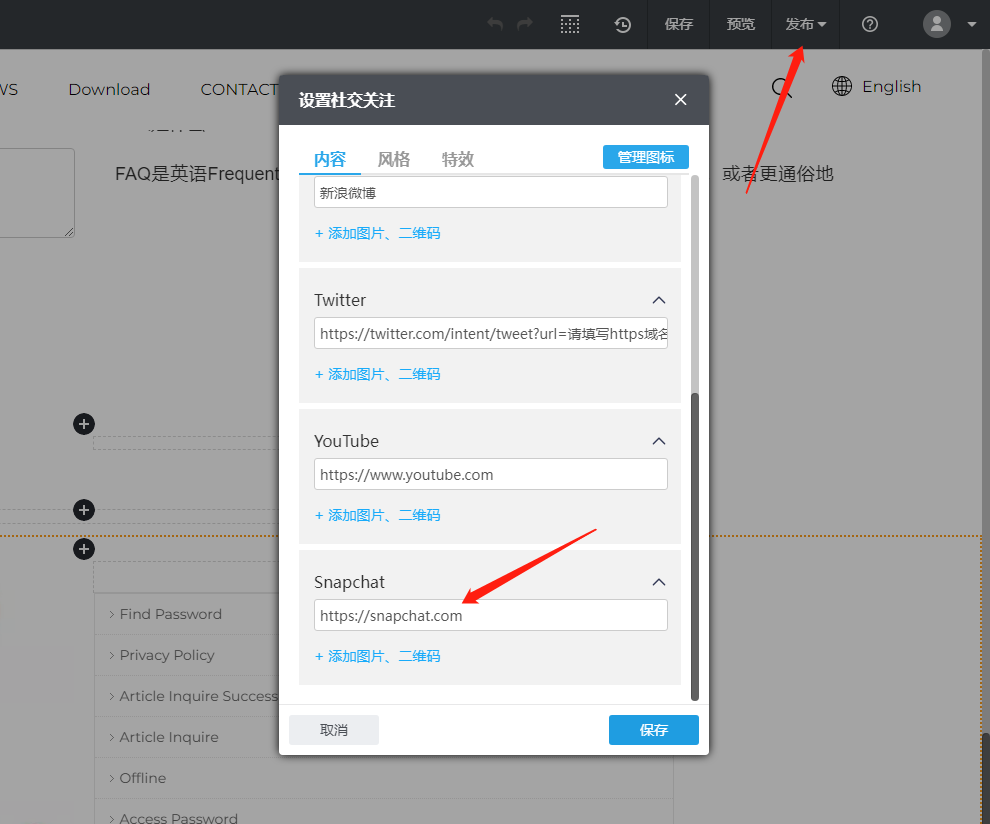This screenshot has height=824, width=990.
Task: Click the blue 保存 button in the dialog
Action: click(x=653, y=730)
